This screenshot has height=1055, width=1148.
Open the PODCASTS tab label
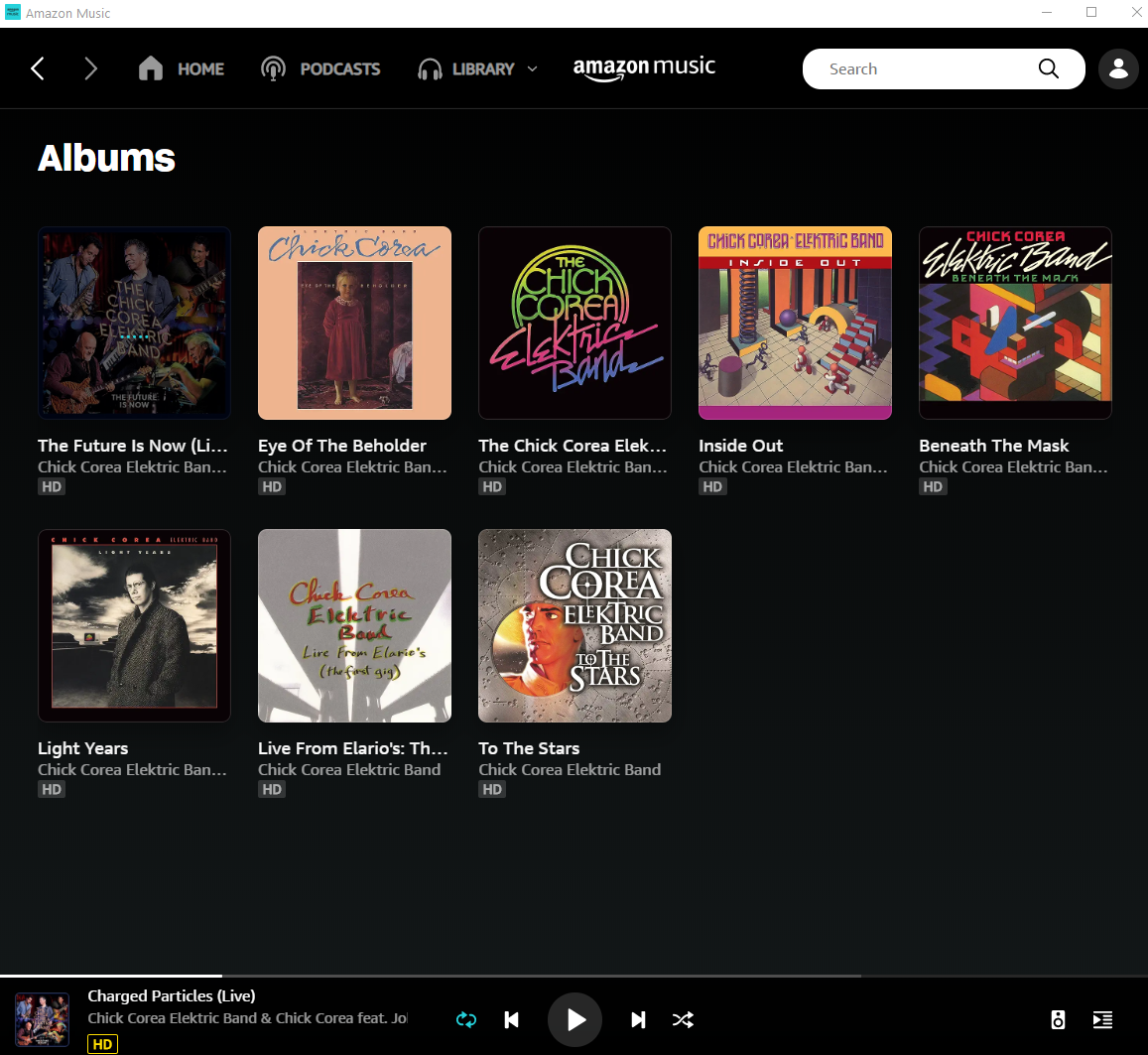339,68
